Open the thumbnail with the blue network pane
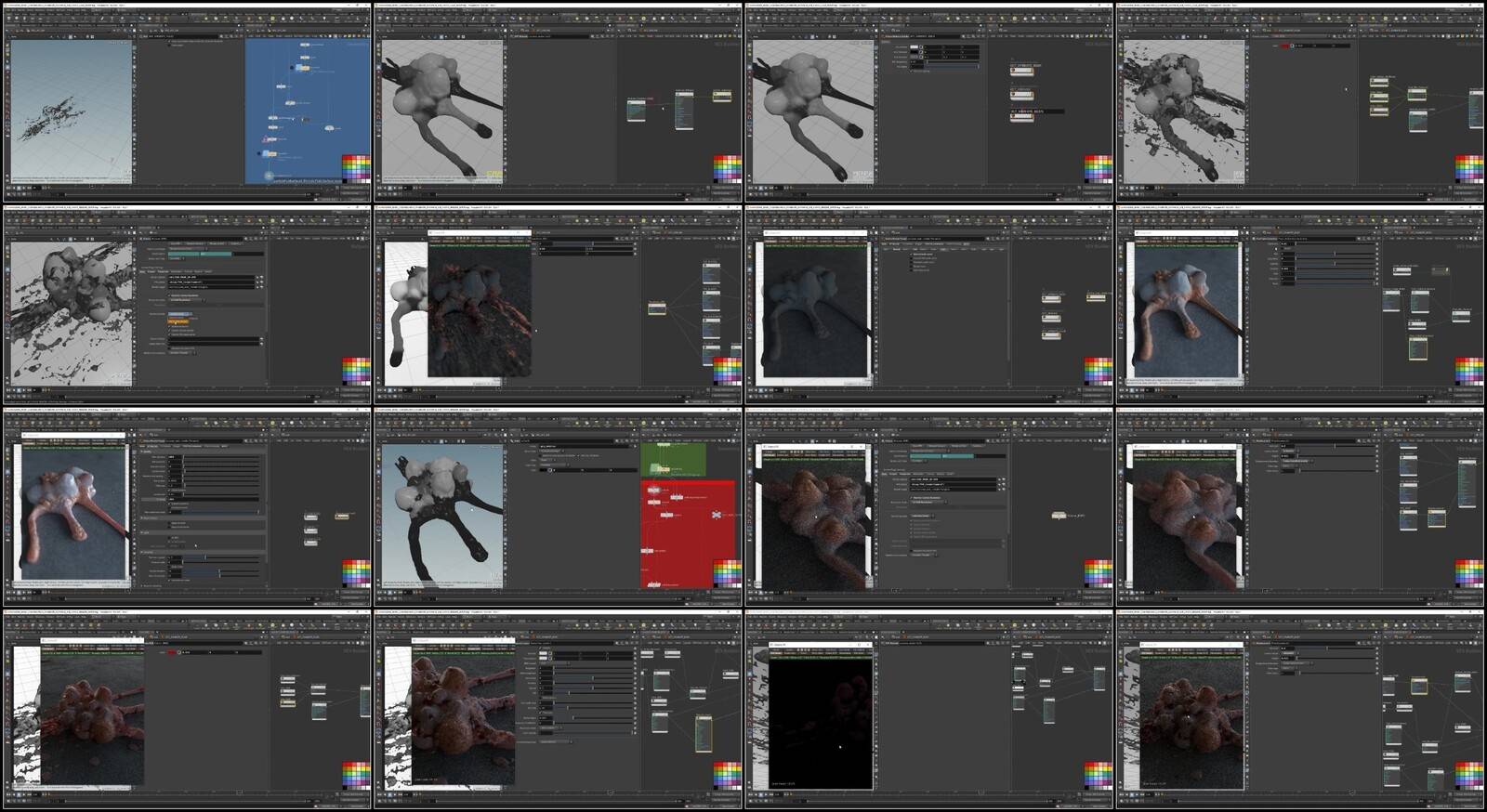Screen dimensions: 1487x812 coord(187,103)
